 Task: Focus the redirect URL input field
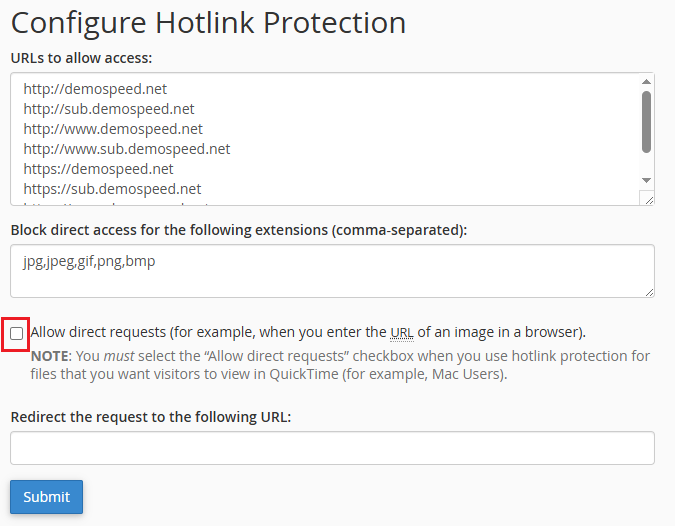[332, 448]
